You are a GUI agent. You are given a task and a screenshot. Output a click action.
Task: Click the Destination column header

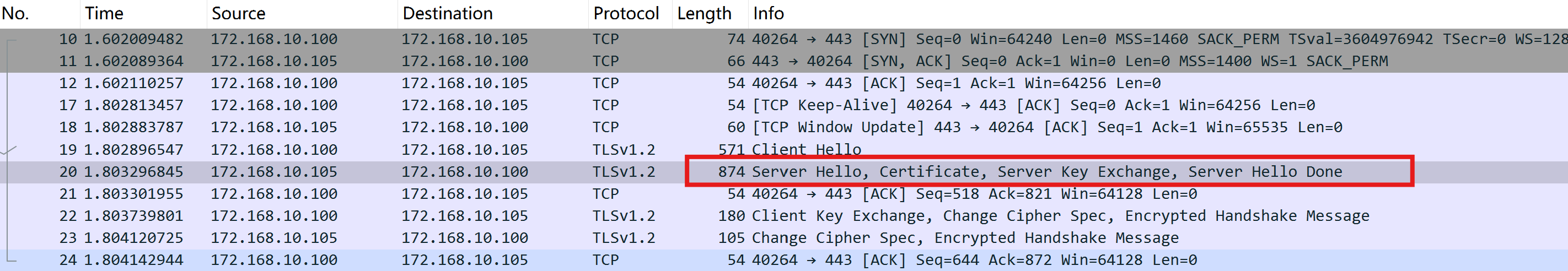(447, 13)
